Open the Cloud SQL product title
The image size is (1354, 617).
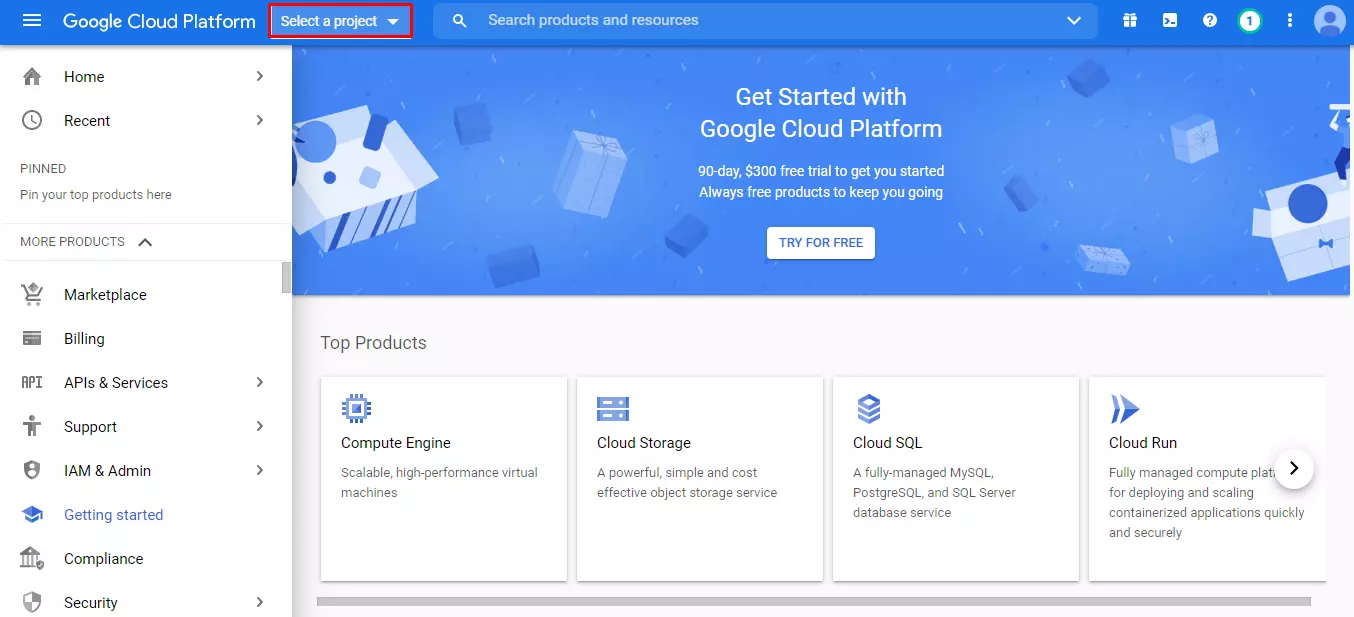[x=888, y=443]
